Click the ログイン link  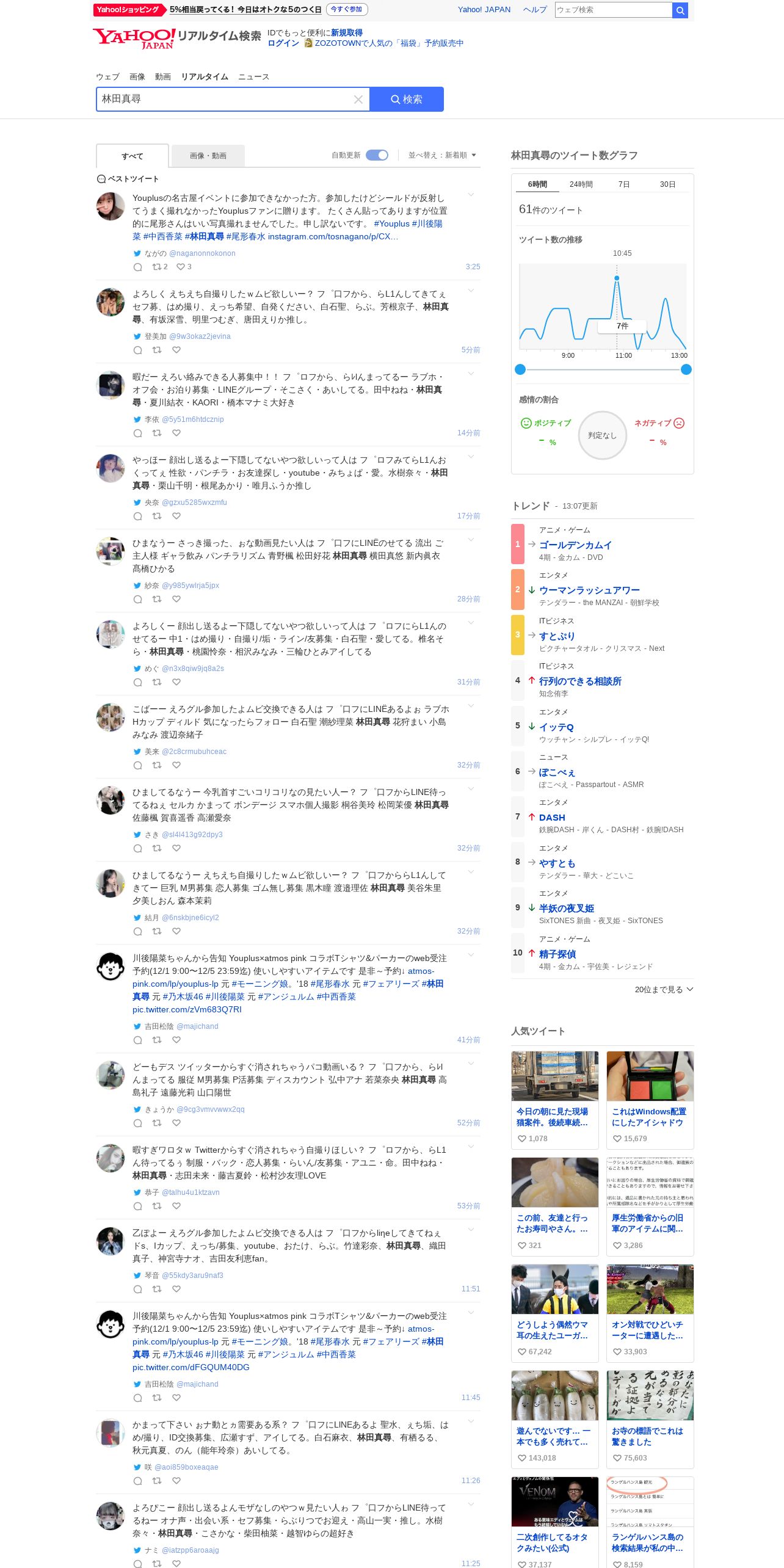pyautogui.click(x=283, y=43)
